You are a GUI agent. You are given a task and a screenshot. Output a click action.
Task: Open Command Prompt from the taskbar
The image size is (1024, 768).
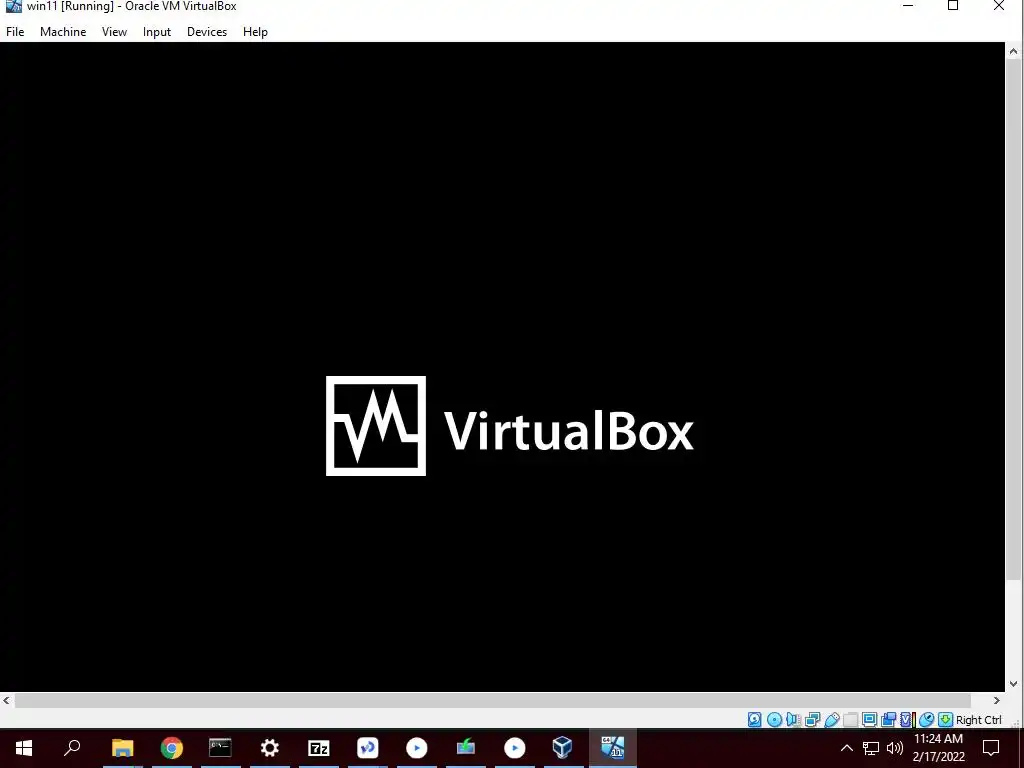coord(220,748)
